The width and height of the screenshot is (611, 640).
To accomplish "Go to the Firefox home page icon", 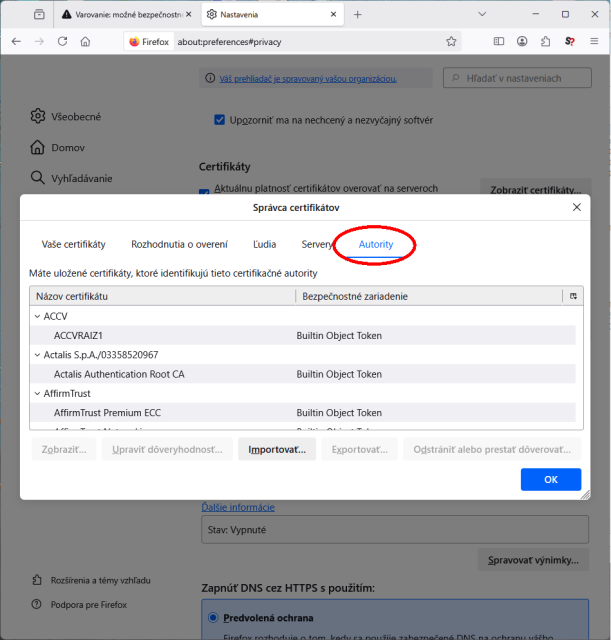I will tap(86, 41).
